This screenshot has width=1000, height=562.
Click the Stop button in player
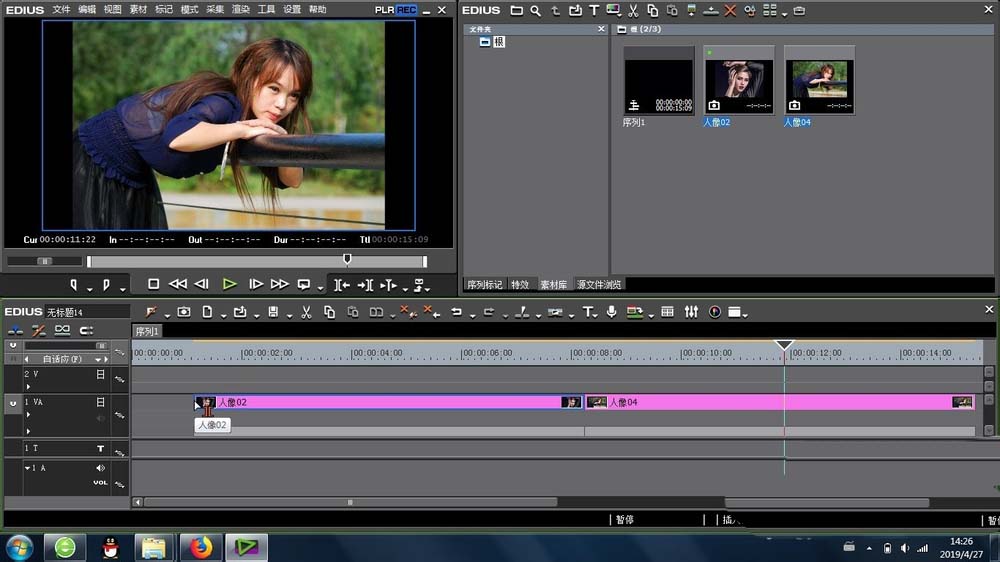pyautogui.click(x=153, y=284)
